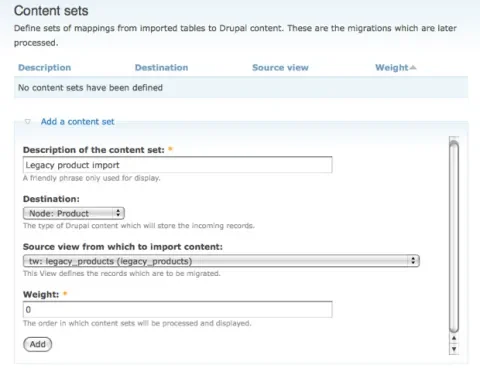Open the tw: legacy_products source view dropdown
Image resolution: width=480 pixels, height=375 pixels.
coord(221,261)
